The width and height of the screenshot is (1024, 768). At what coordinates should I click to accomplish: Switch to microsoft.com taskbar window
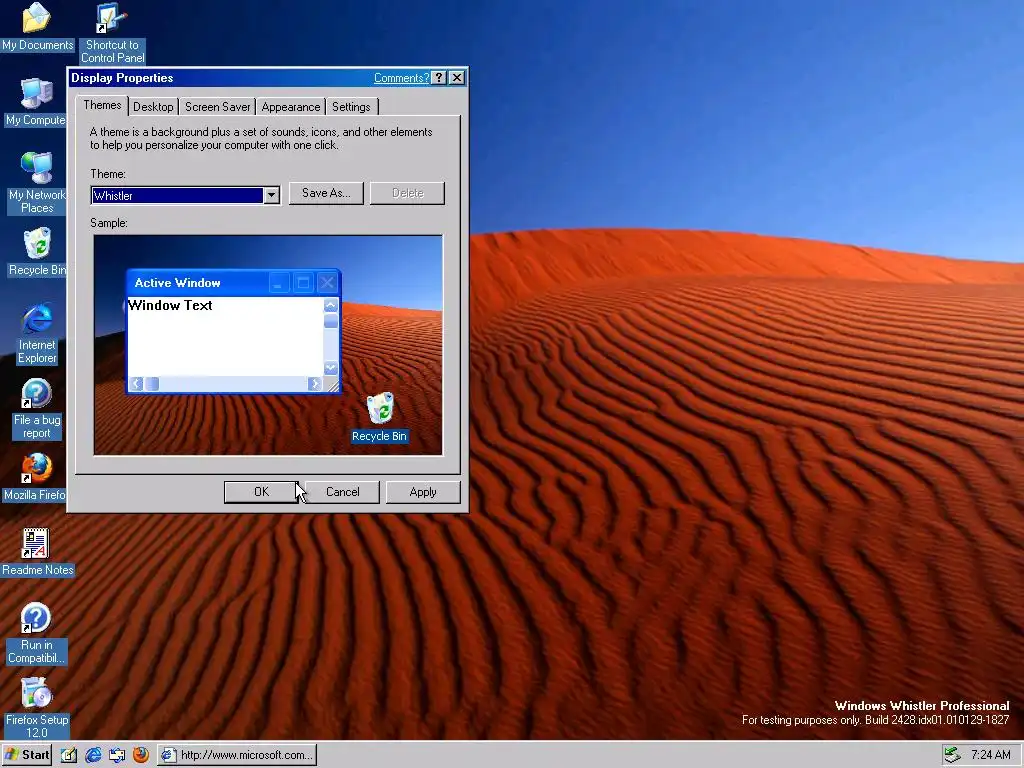[x=238, y=755]
